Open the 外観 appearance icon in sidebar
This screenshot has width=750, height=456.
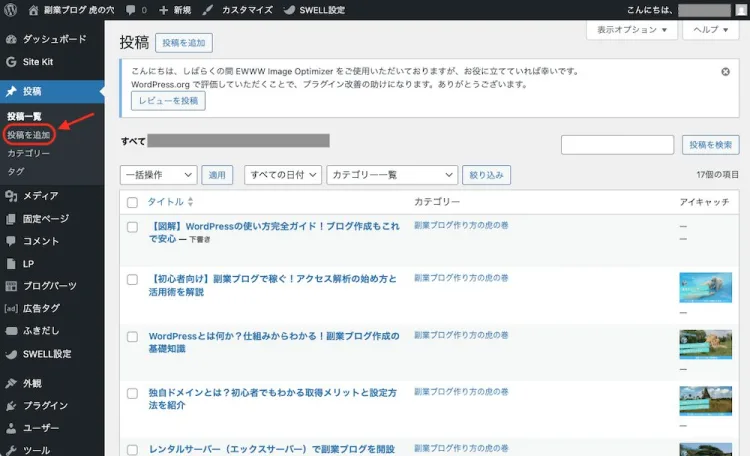click(11, 383)
